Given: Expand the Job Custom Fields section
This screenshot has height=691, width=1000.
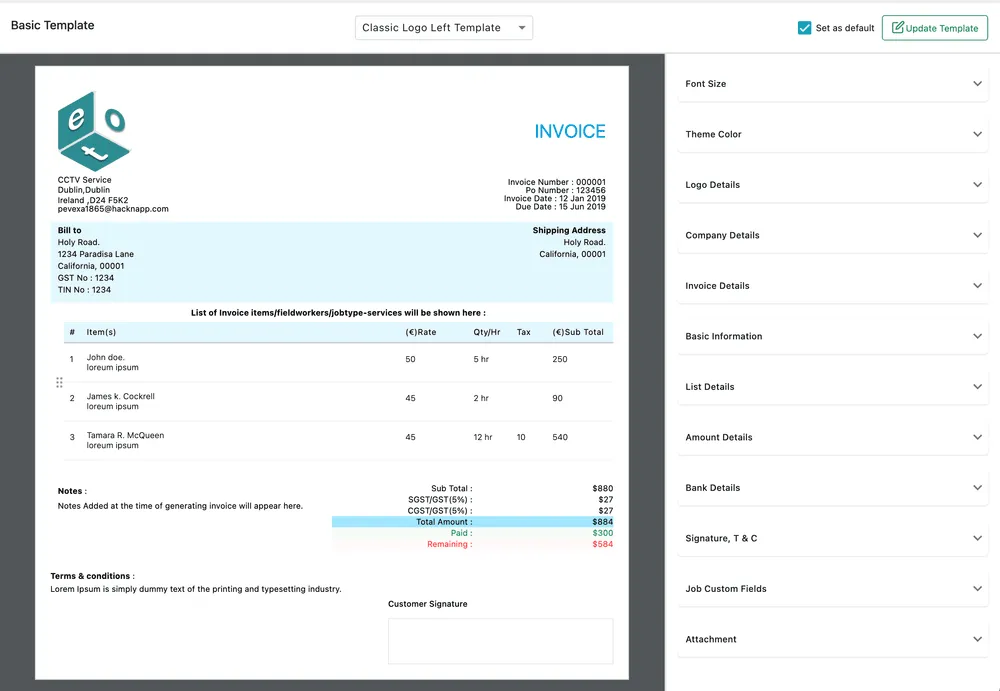Looking at the screenshot, I should pos(833,588).
